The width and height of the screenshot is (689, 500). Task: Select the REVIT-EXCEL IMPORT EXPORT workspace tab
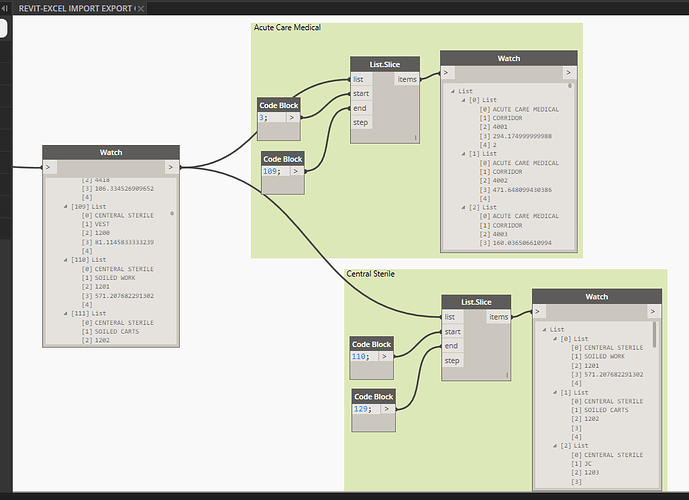[74, 8]
